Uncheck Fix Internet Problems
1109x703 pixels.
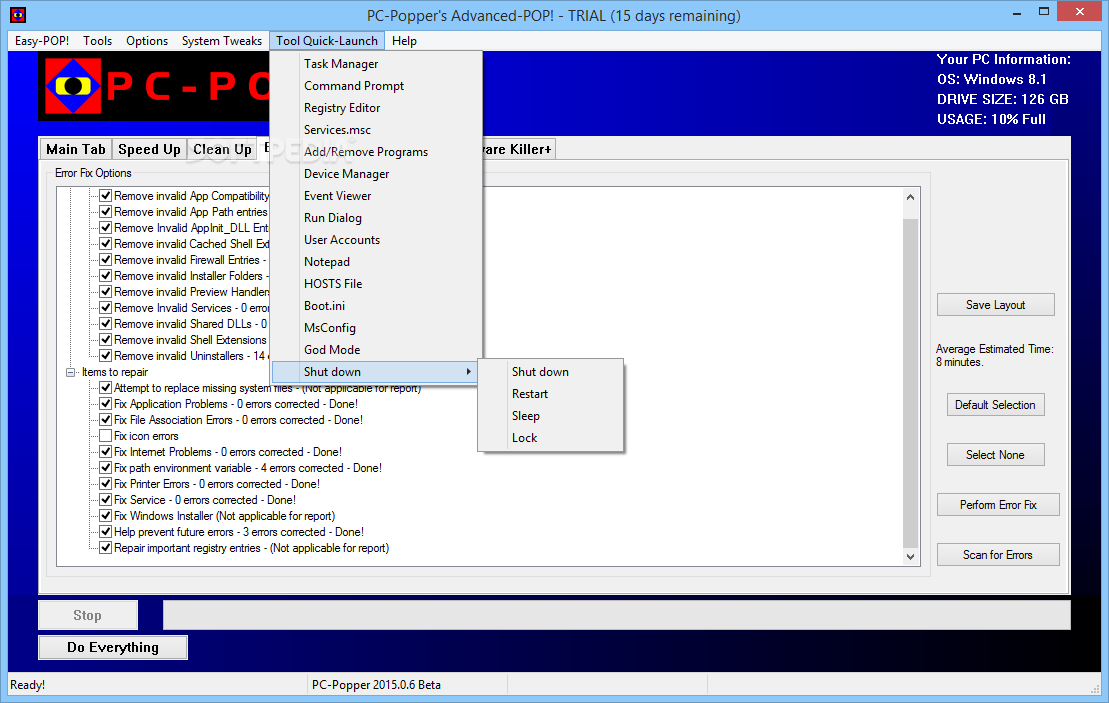click(105, 452)
